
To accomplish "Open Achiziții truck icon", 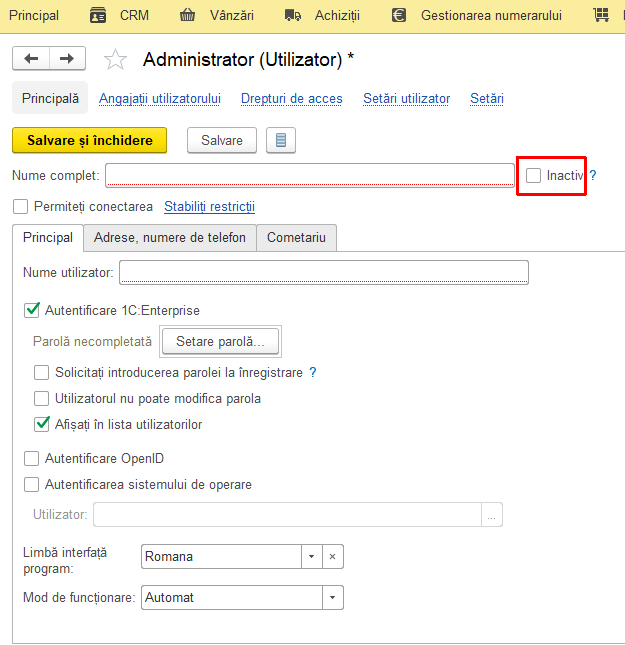I will tap(293, 16).
